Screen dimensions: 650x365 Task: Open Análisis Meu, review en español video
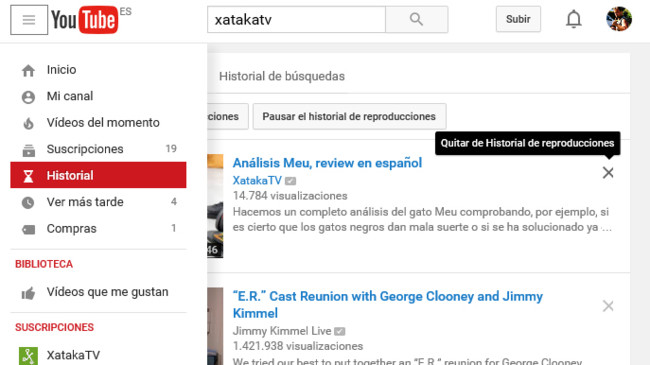[327, 163]
